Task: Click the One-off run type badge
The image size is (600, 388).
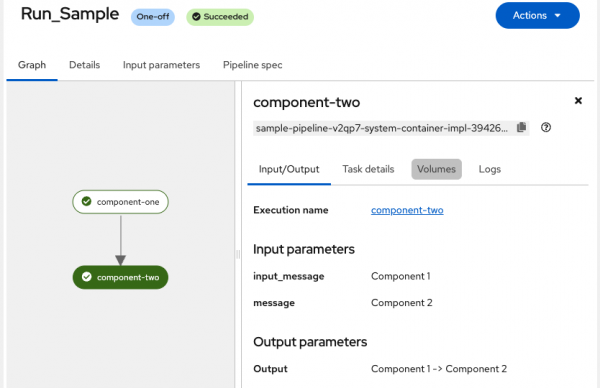Action: 153,17
